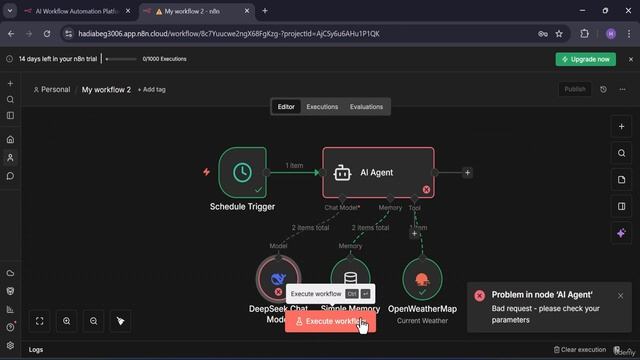Image resolution: width=640 pixels, height=360 pixels.
Task: Toggle the sidebar panel icon on left
Action: click(x=10, y=116)
